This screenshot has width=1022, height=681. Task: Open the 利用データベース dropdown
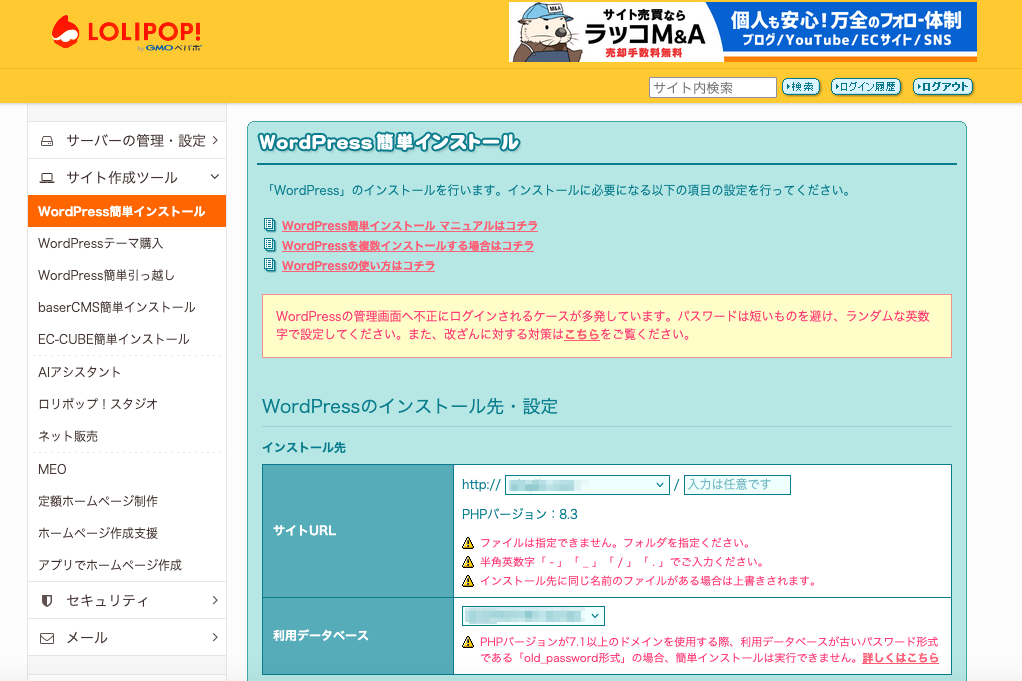tap(533, 616)
